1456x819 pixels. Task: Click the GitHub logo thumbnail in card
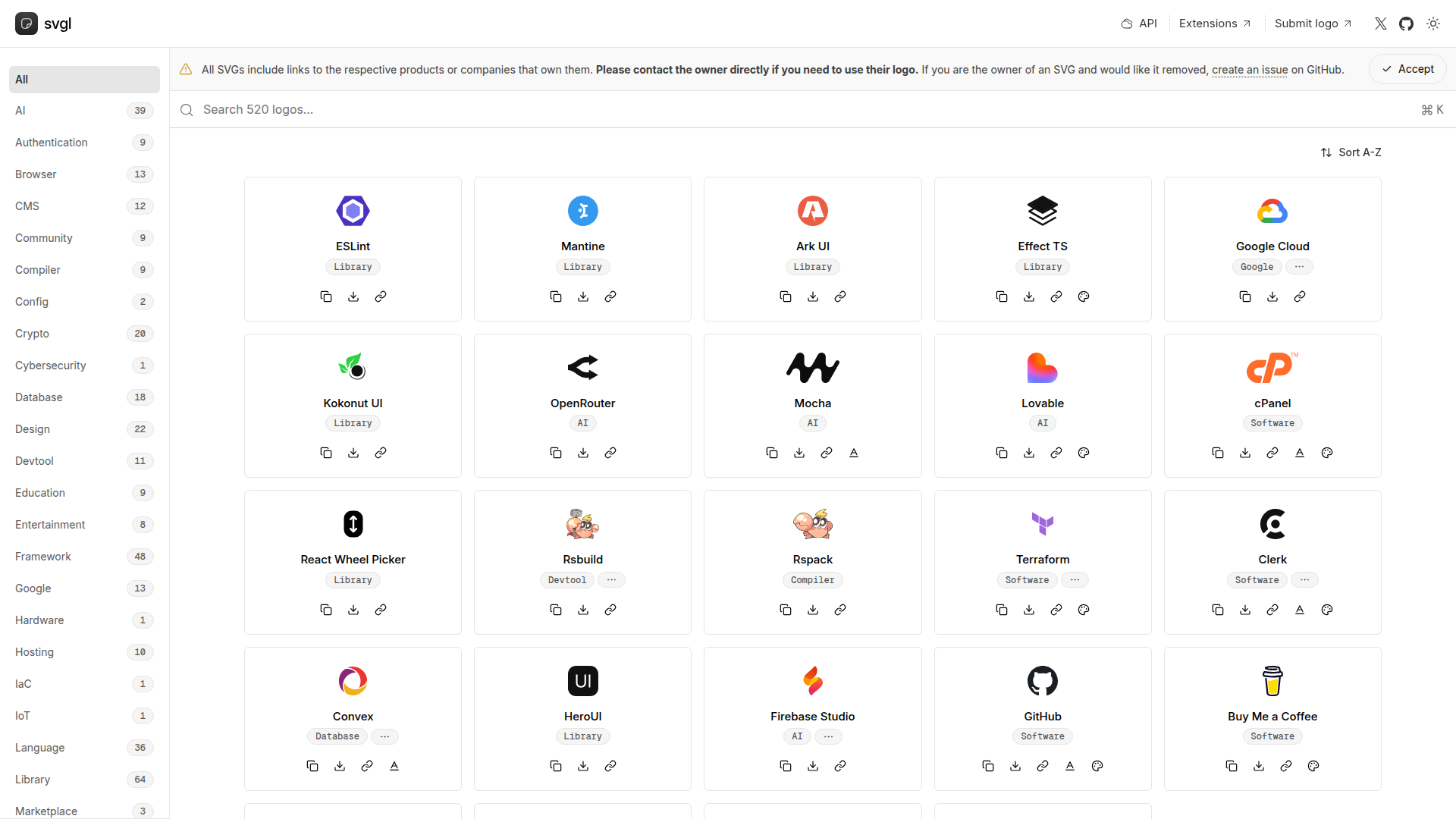coord(1043,681)
